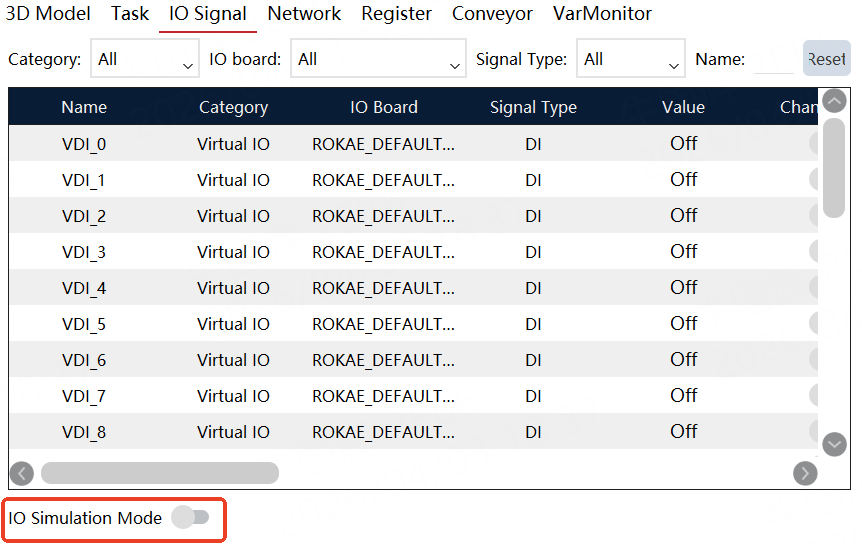Toggle the change switch for VDI_0
862x544 pixels.
coord(814,144)
